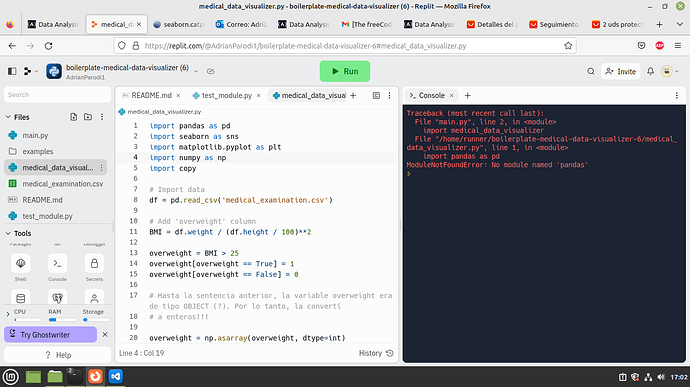Image resolution: width=690 pixels, height=387 pixels.
Task: Create a new folder icon
Action: tap(88, 117)
